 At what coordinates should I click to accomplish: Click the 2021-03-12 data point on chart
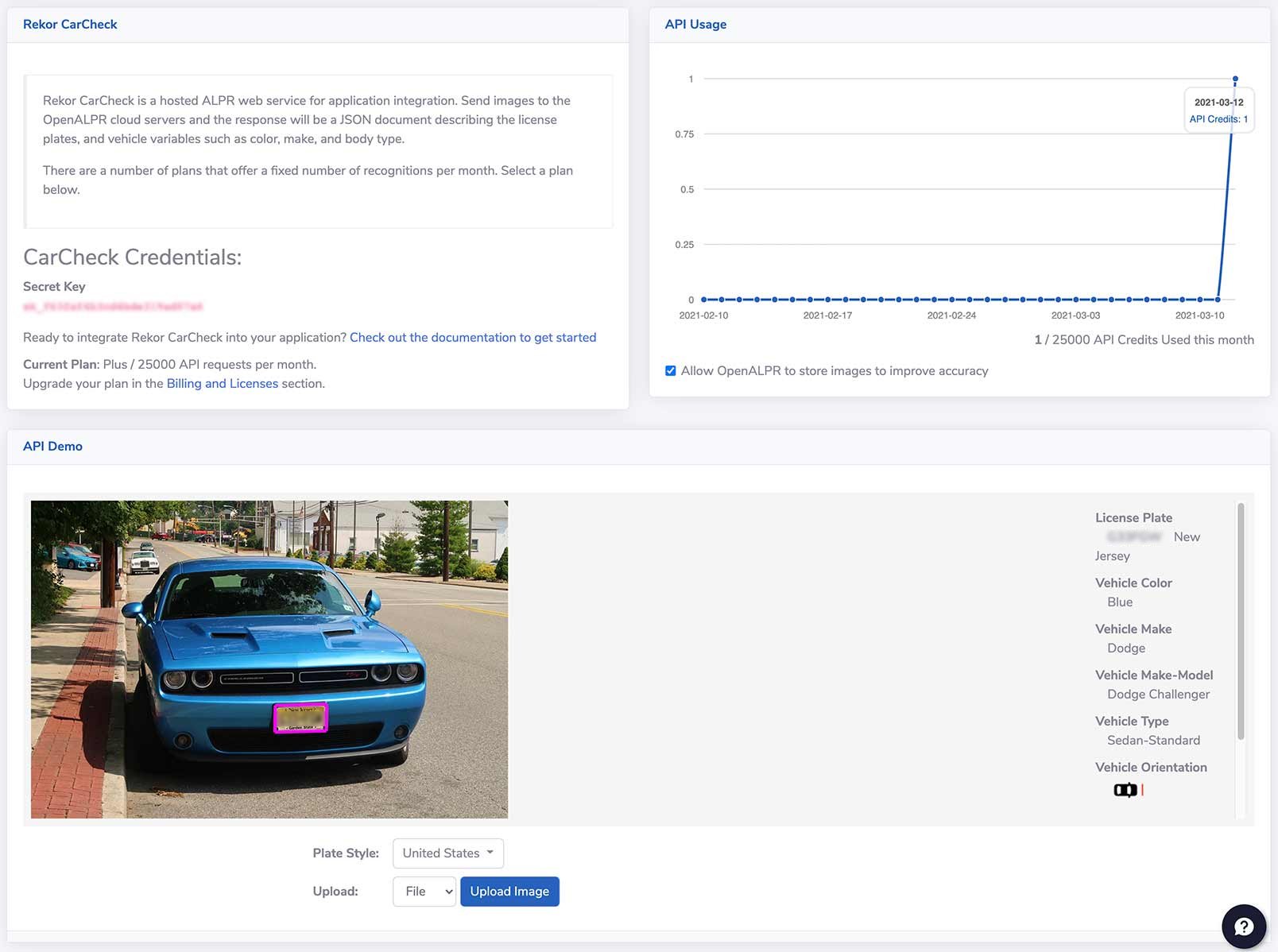pos(1235,79)
